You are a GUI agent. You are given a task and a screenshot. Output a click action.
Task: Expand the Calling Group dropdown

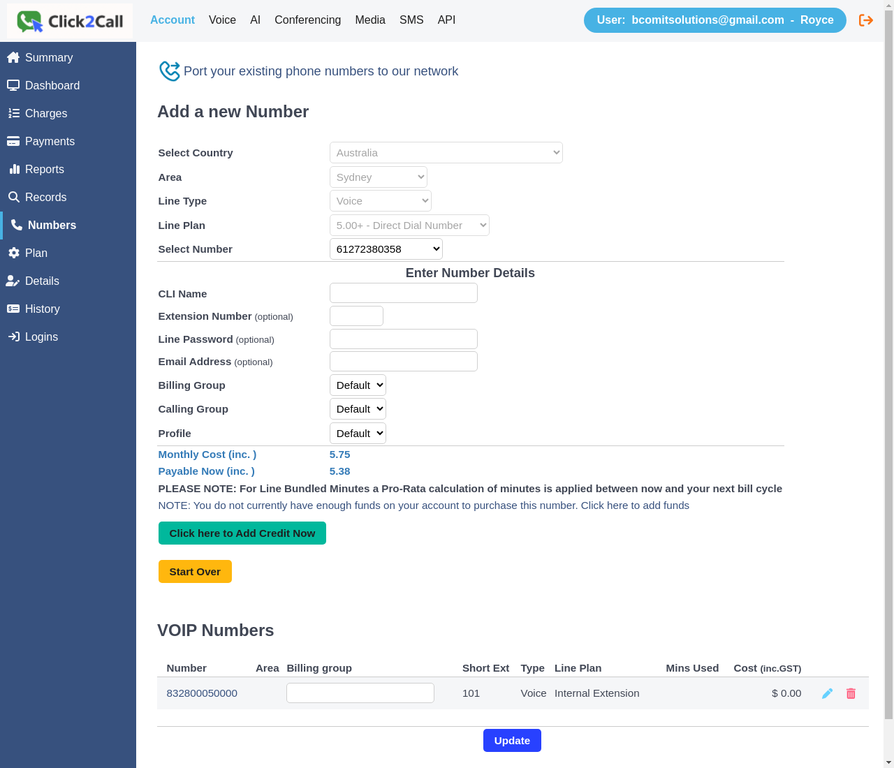[x=357, y=409]
